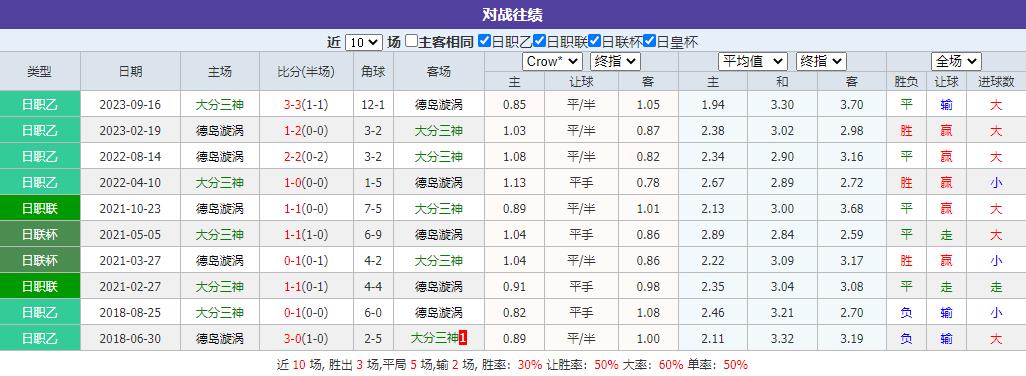The height and width of the screenshot is (376, 1026).
Task: Enable the 主客相同 checkbox
Action: [x=411, y=41]
